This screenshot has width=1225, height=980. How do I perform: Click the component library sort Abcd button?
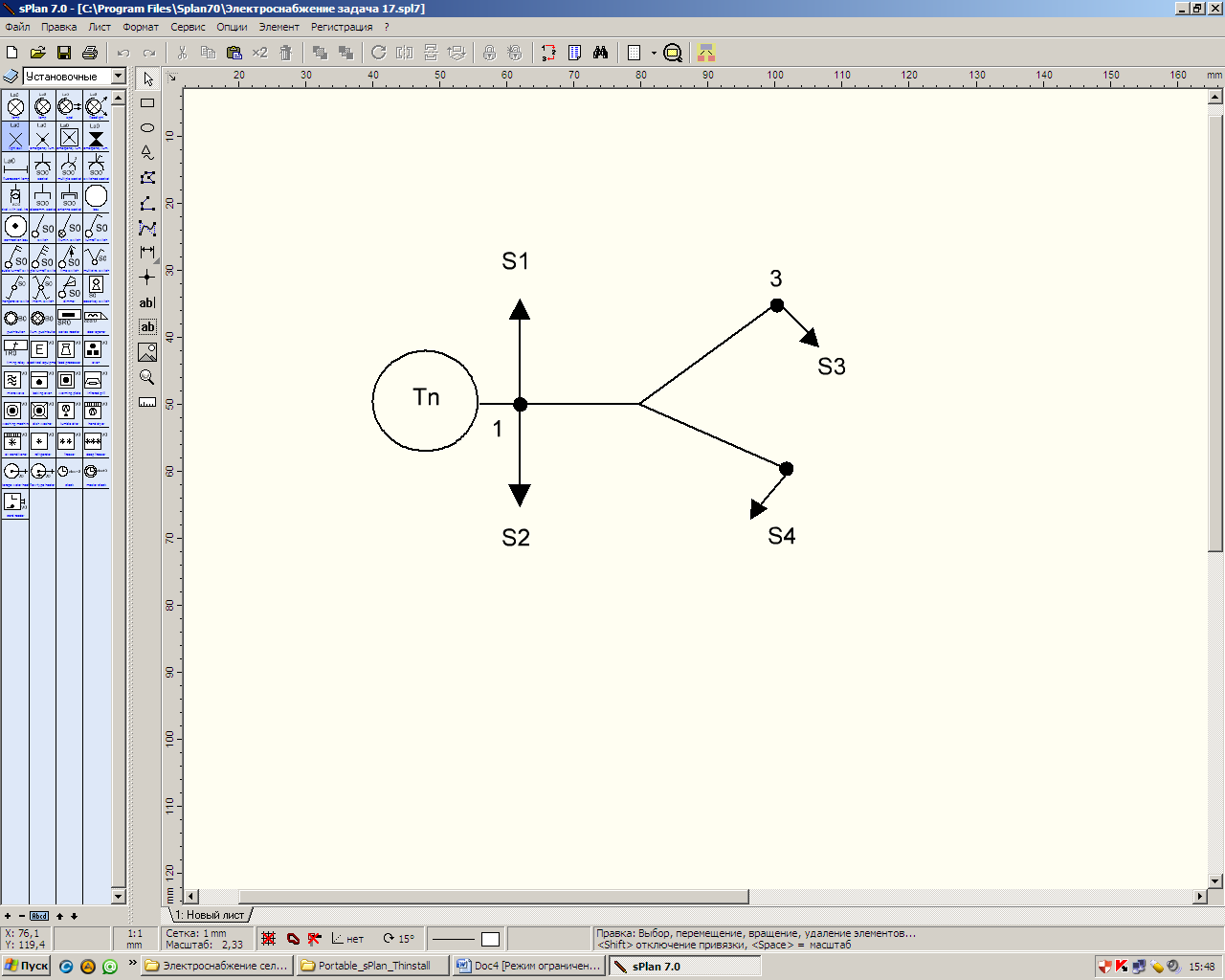pos(39,916)
